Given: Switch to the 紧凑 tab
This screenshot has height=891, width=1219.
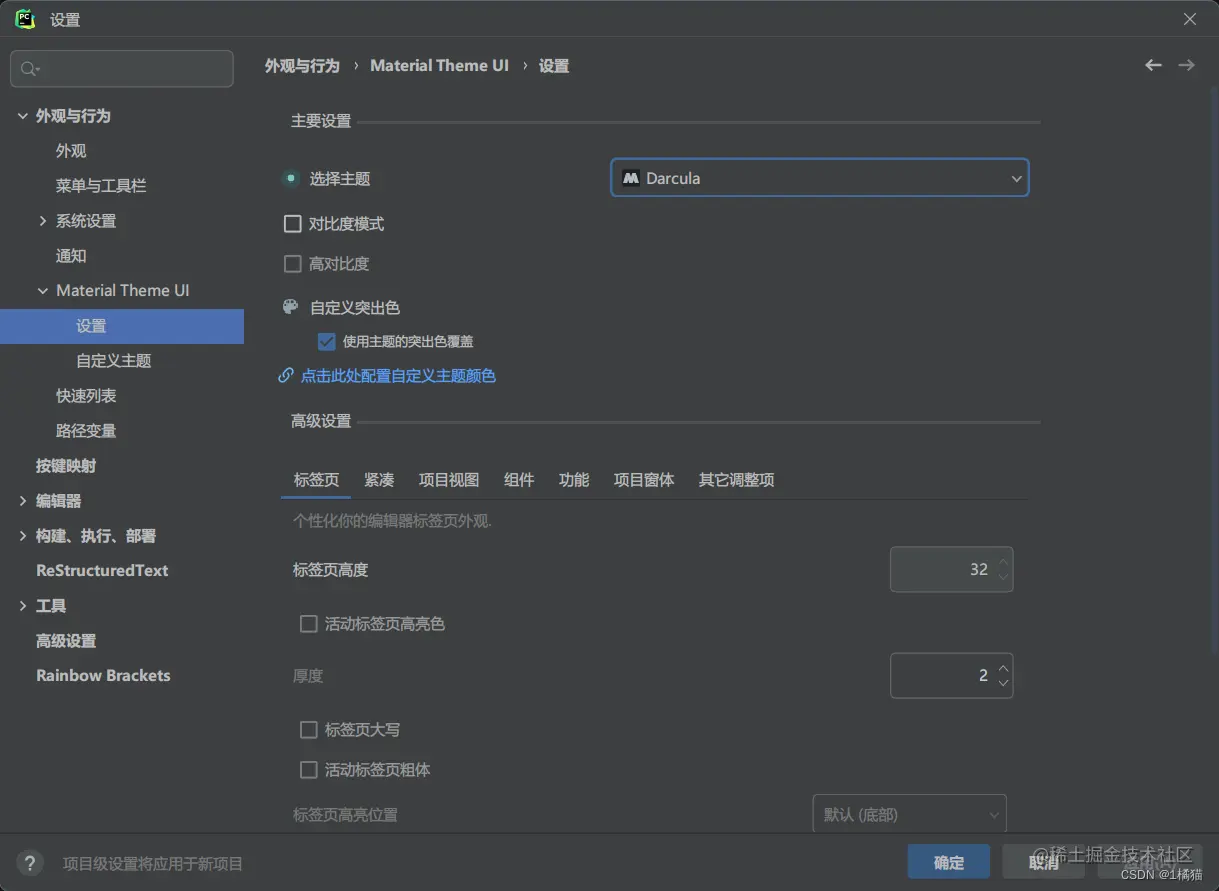Looking at the screenshot, I should (379, 480).
